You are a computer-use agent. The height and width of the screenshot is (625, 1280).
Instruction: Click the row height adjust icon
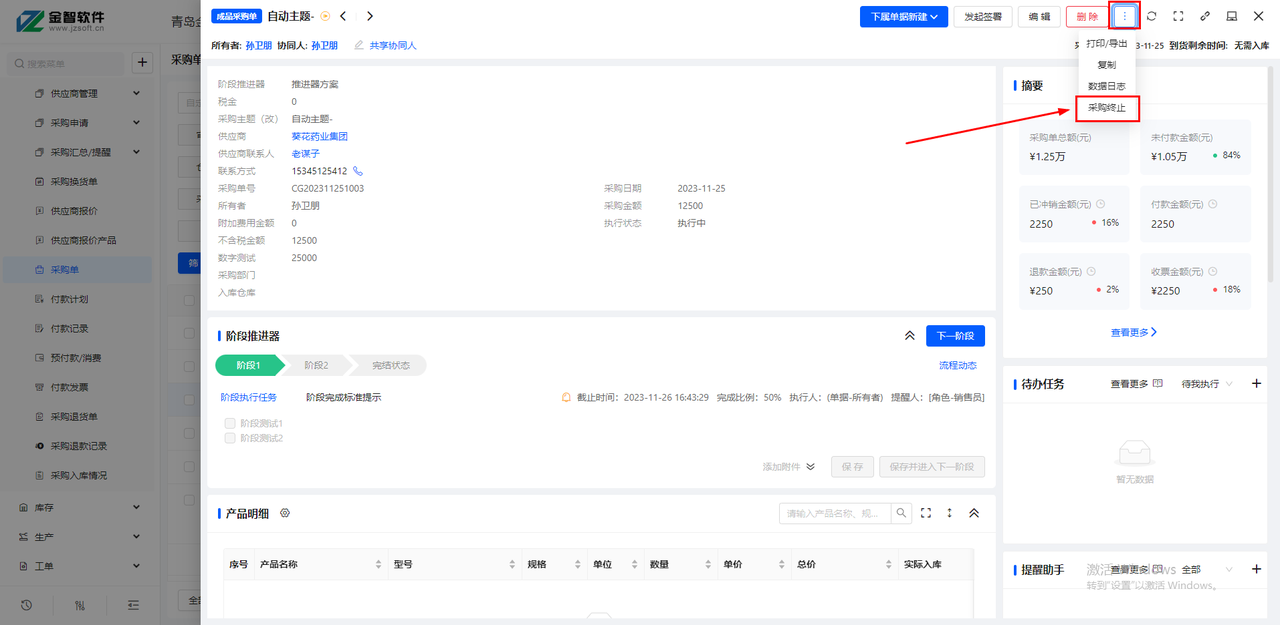pyautogui.click(x=950, y=513)
